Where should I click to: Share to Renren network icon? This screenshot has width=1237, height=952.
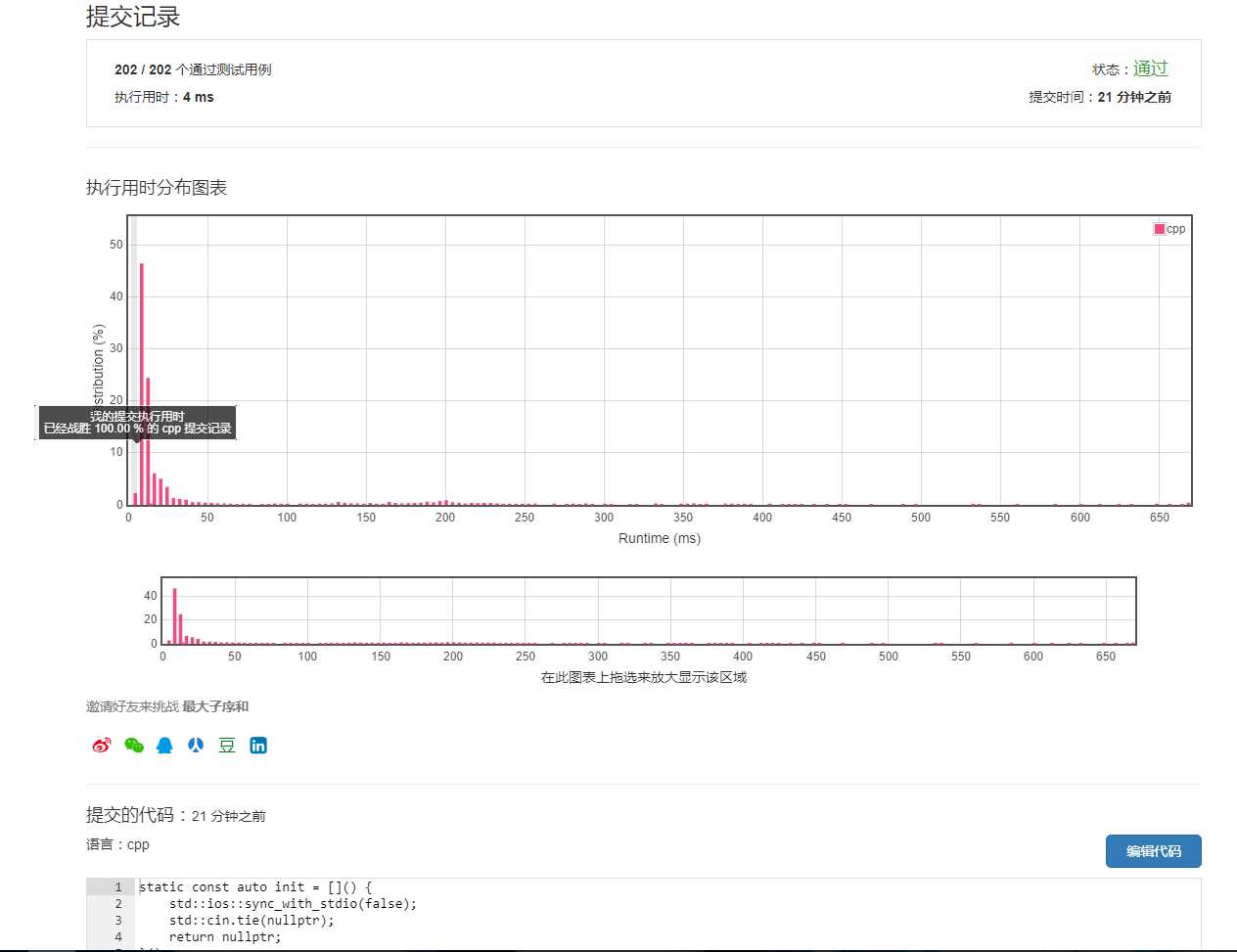click(x=196, y=746)
